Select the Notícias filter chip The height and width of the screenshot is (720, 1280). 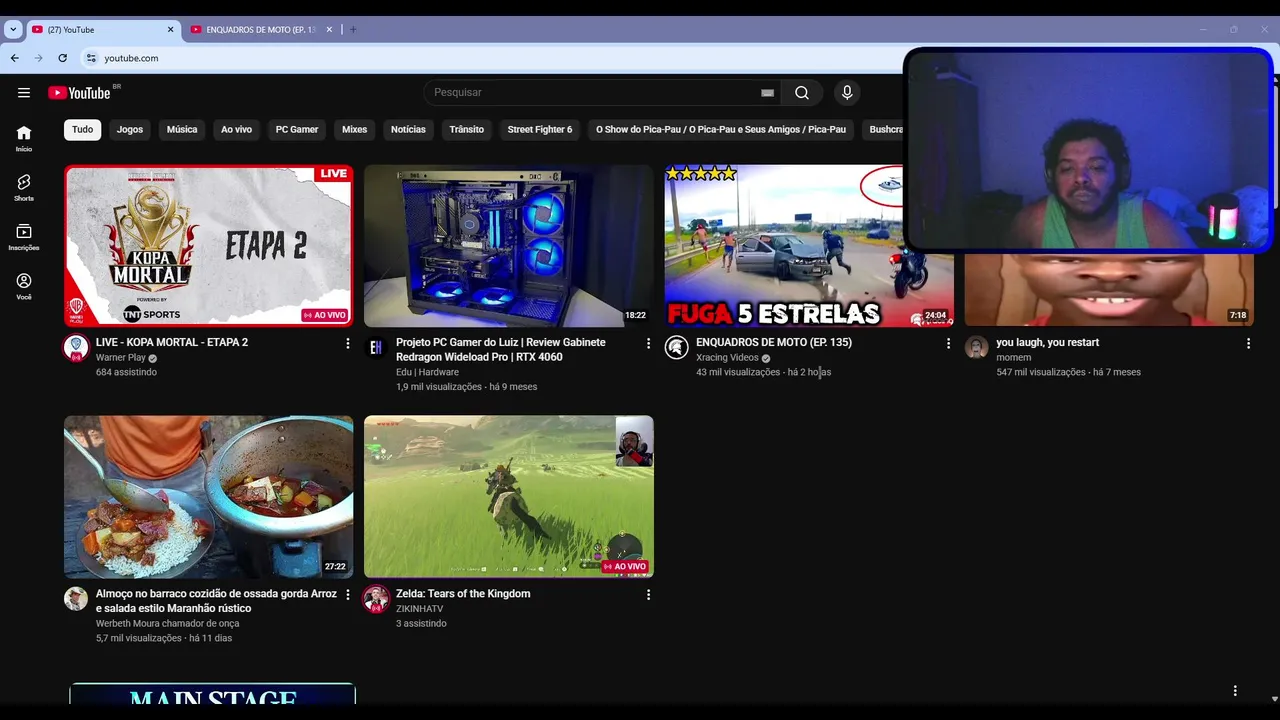(x=408, y=129)
